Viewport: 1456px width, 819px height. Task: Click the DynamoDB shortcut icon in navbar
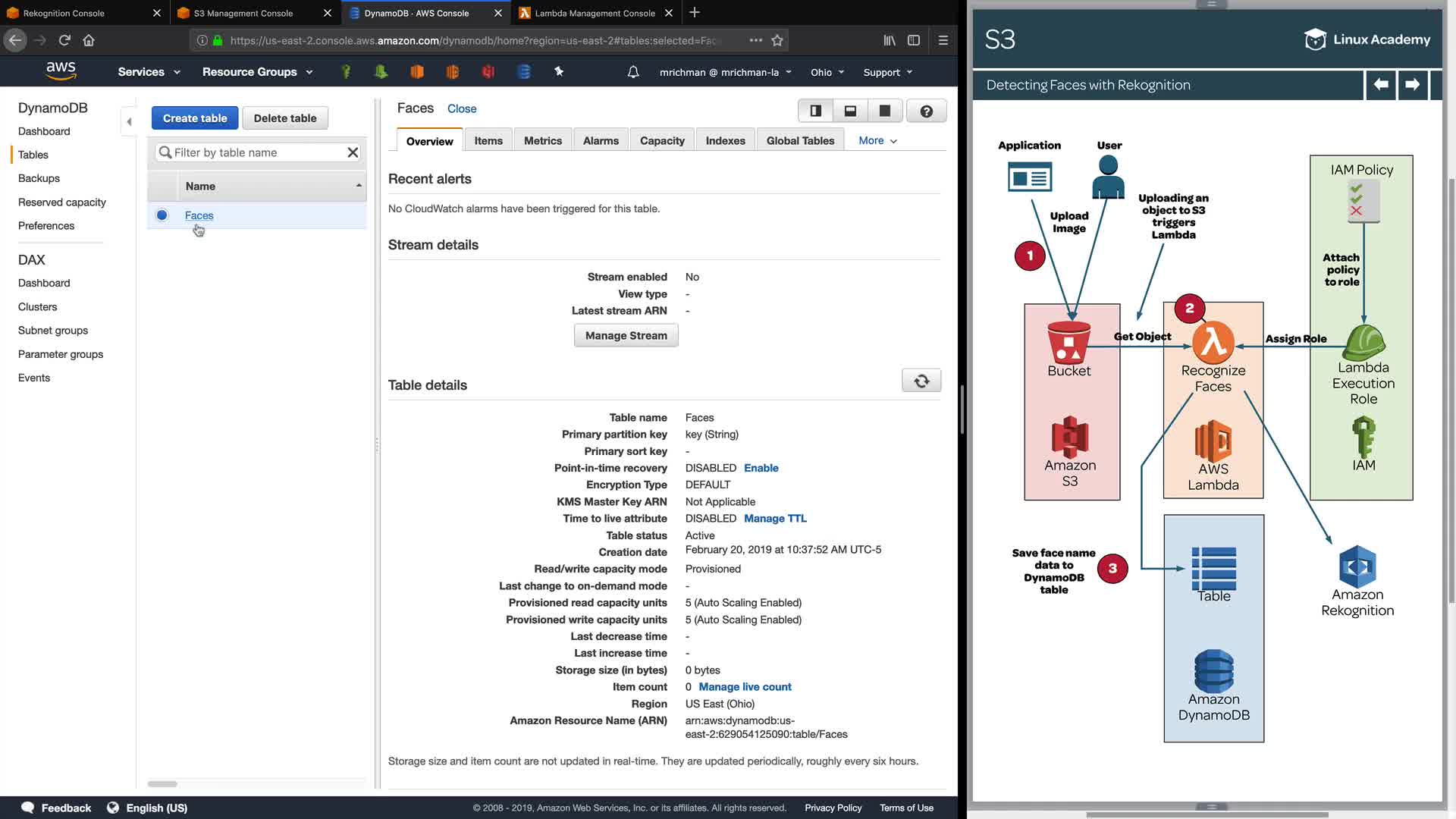pos(524,72)
